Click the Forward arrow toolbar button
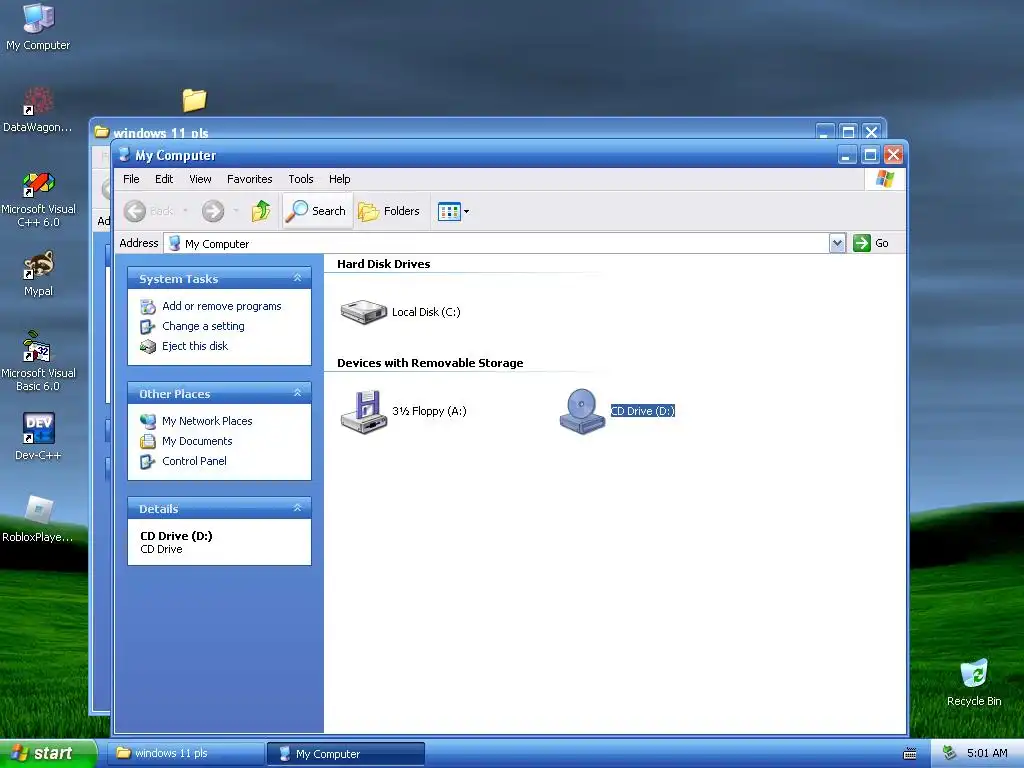1024x768 pixels. coord(213,211)
